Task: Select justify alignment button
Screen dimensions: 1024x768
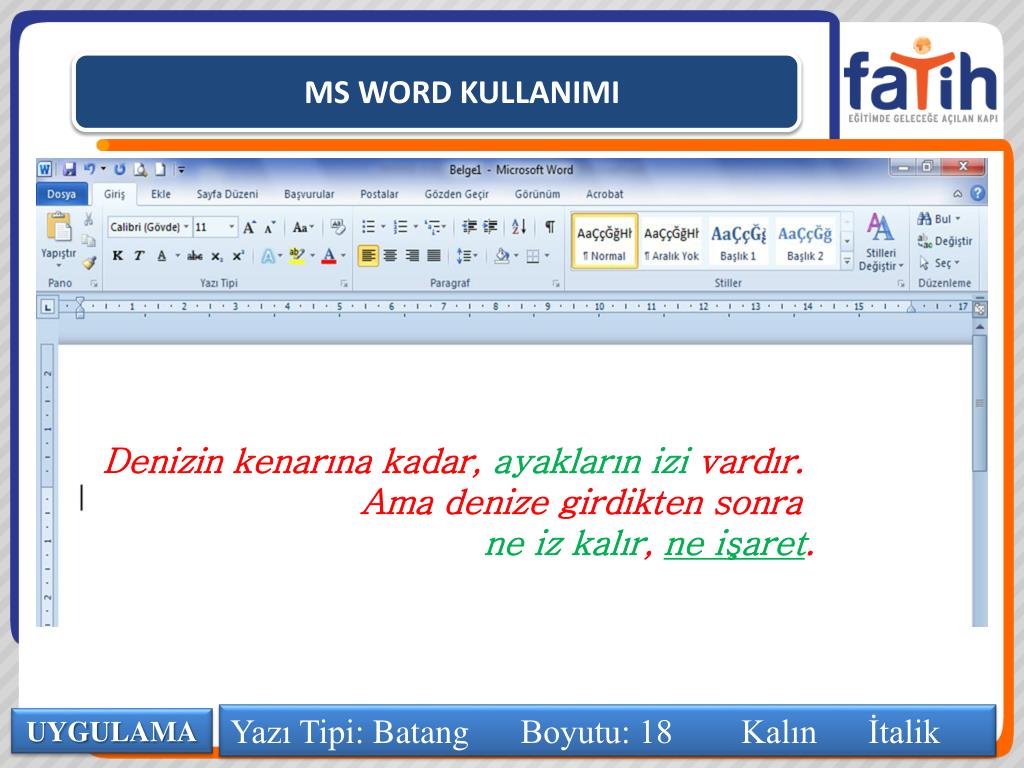Action: (434, 256)
